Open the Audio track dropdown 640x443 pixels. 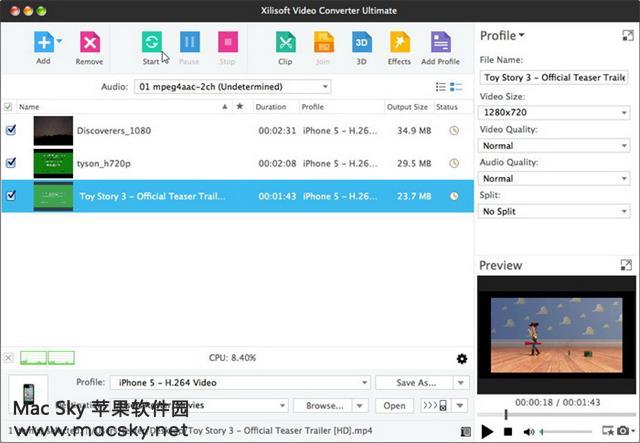(x=233, y=87)
